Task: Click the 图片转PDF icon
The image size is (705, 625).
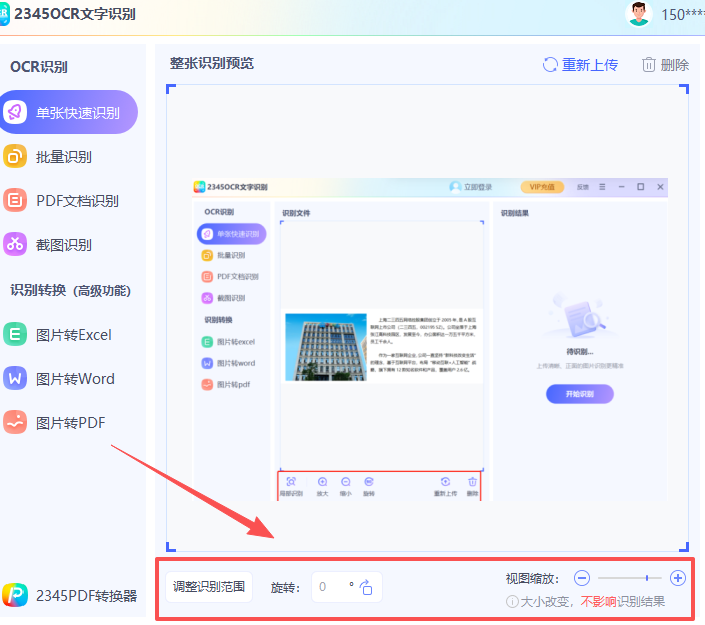Action: 15,423
